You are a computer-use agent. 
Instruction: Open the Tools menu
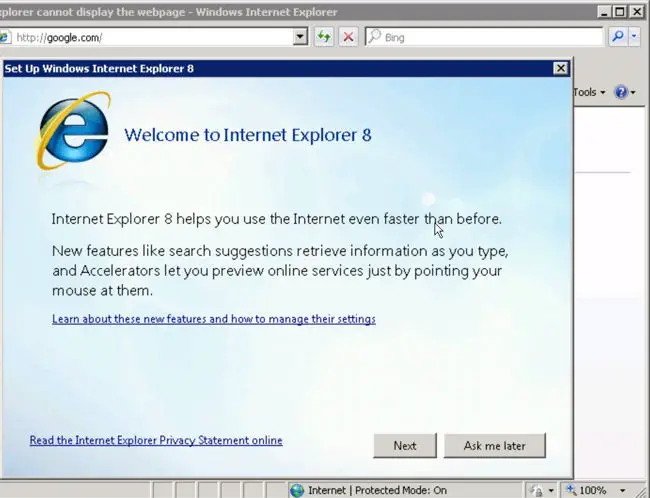(589, 92)
